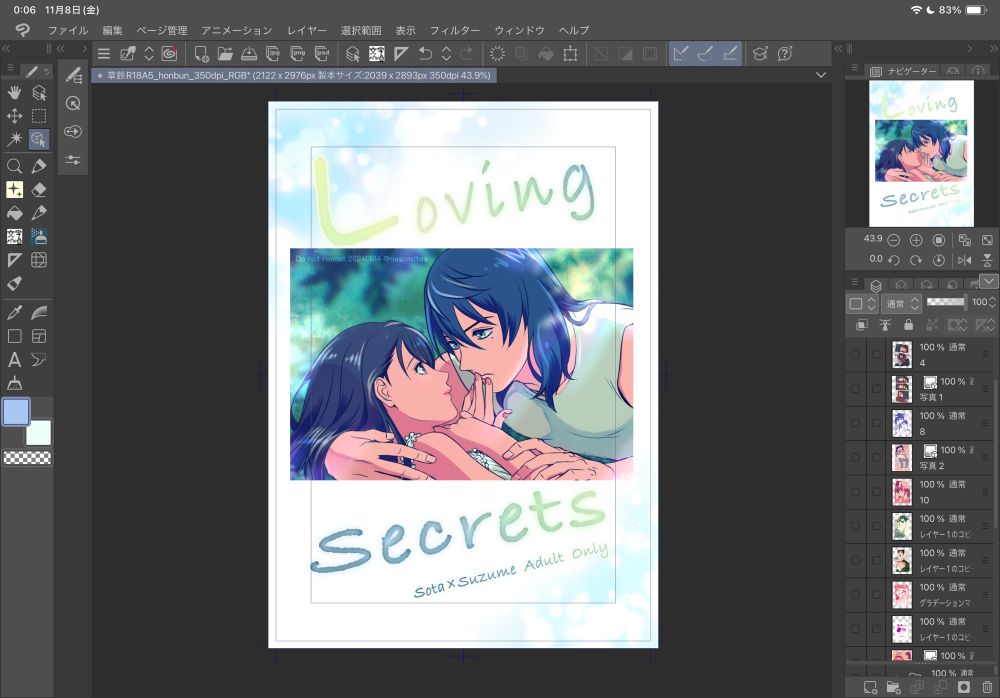Open the アニメーション menu
1000x698 pixels.
tap(237, 30)
